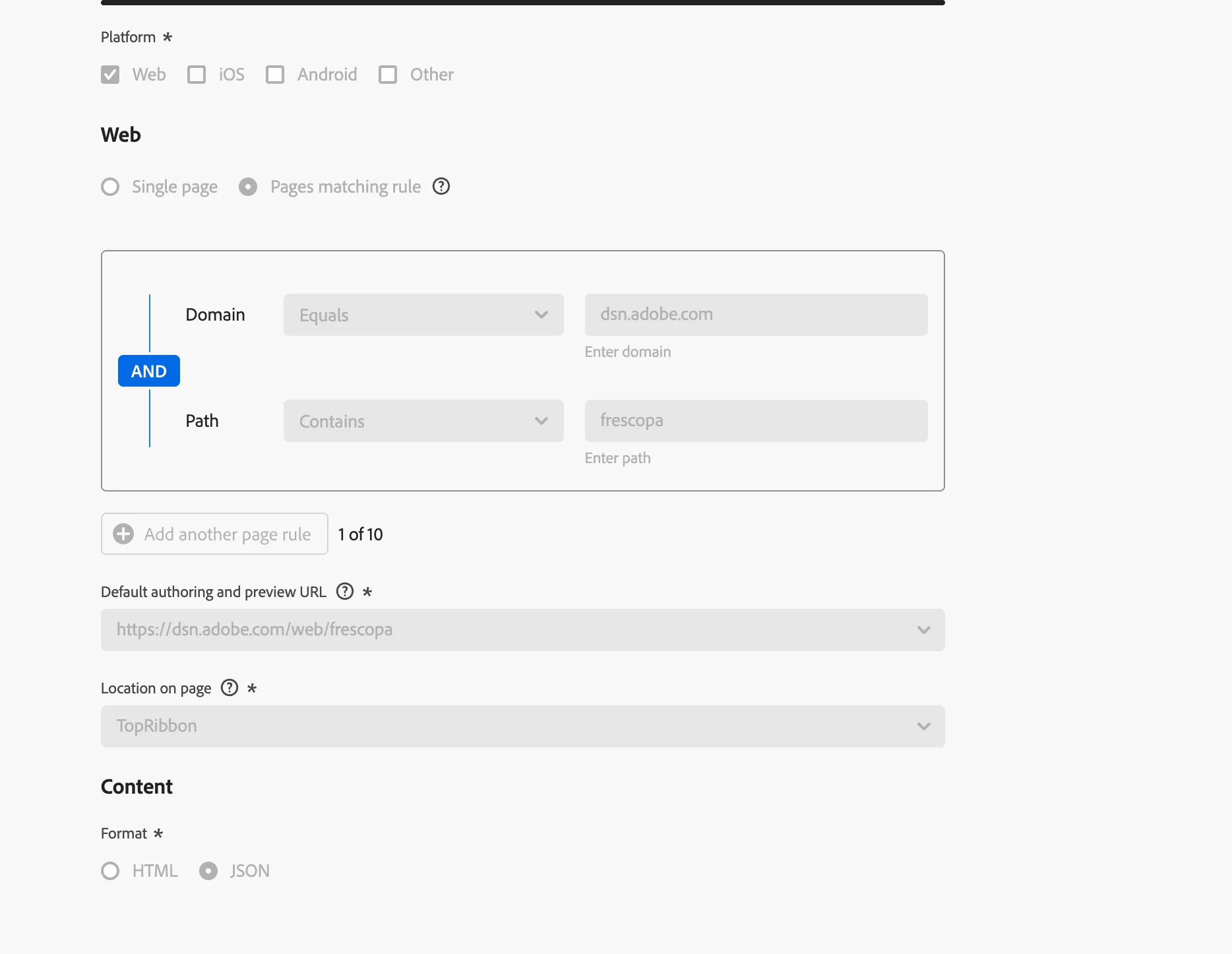This screenshot has width=1232, height=954.
Task: Click the Content section heading
Action: point(137,786)
